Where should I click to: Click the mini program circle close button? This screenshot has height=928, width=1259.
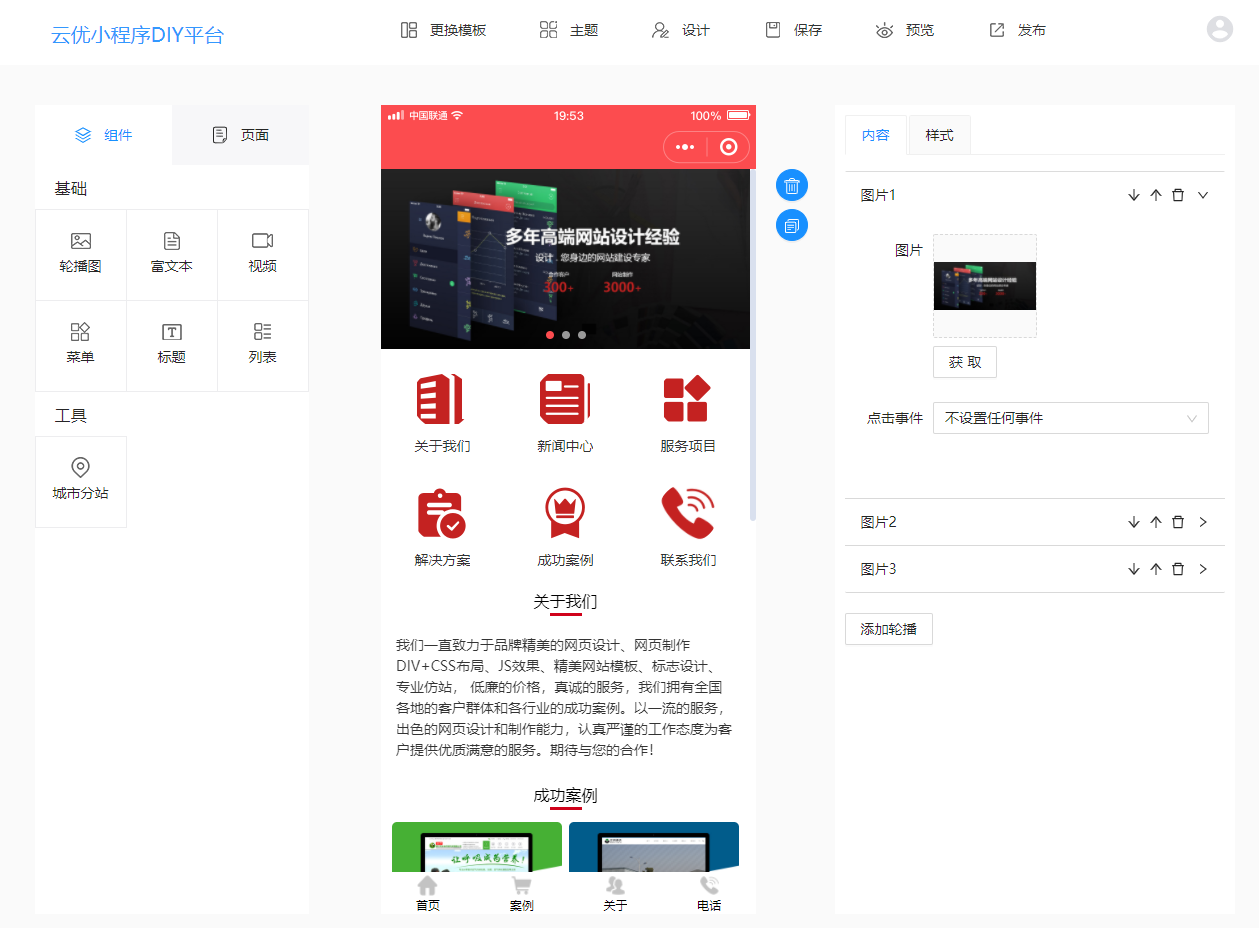coord(729,147)
